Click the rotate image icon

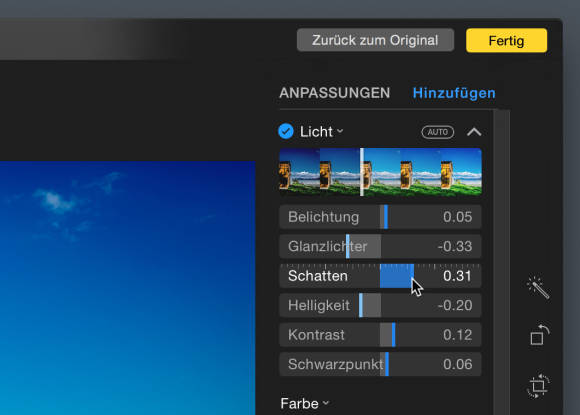click(539, 335)
